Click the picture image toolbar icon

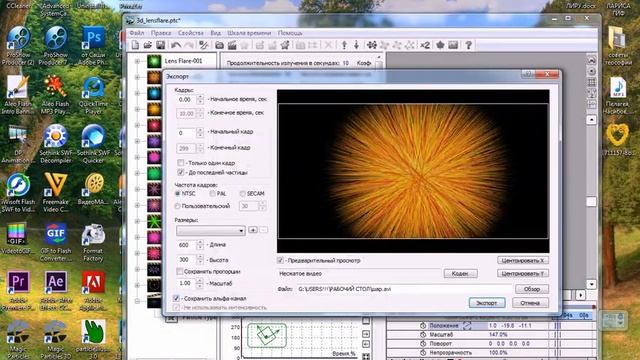pos(453,45)
